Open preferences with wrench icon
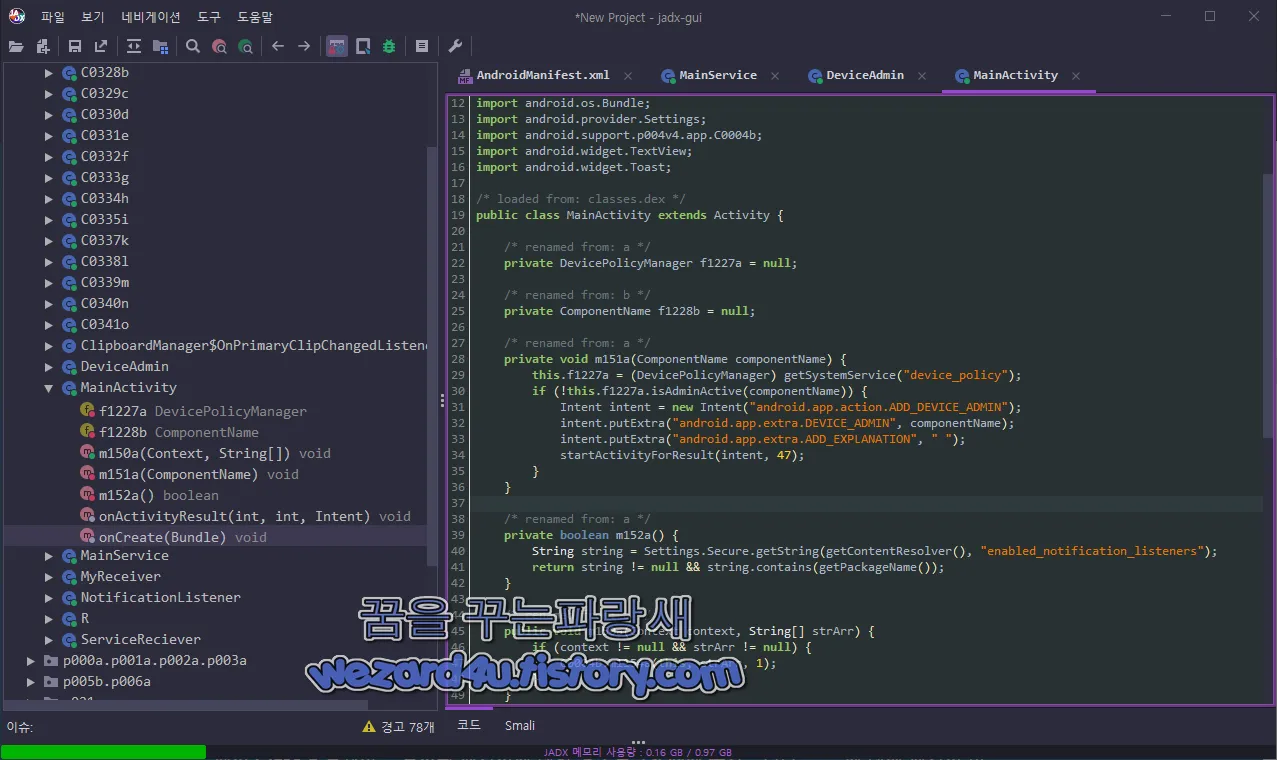Screen dimensions: 1277x760 455,46
